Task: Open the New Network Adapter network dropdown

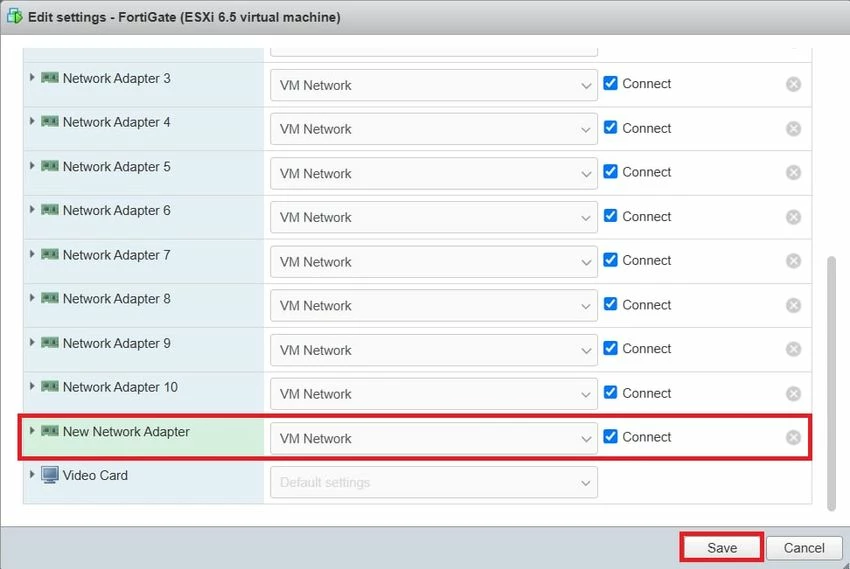Action: pyautogui.click(x=434, y=438)
